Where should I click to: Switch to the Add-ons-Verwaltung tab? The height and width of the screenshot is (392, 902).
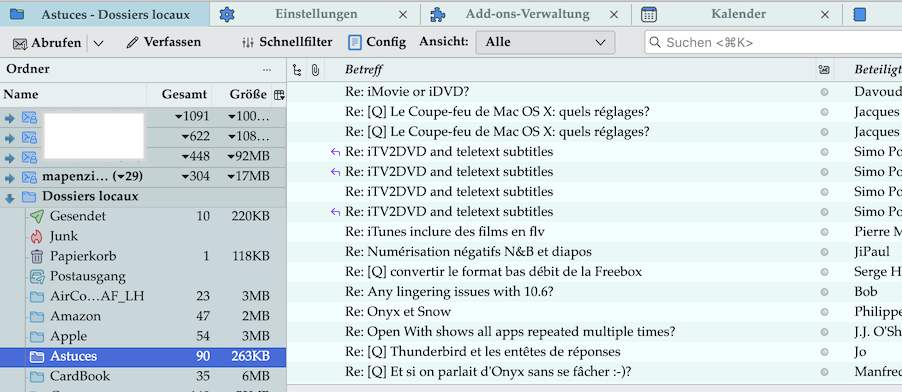click(x=527, y=14)
